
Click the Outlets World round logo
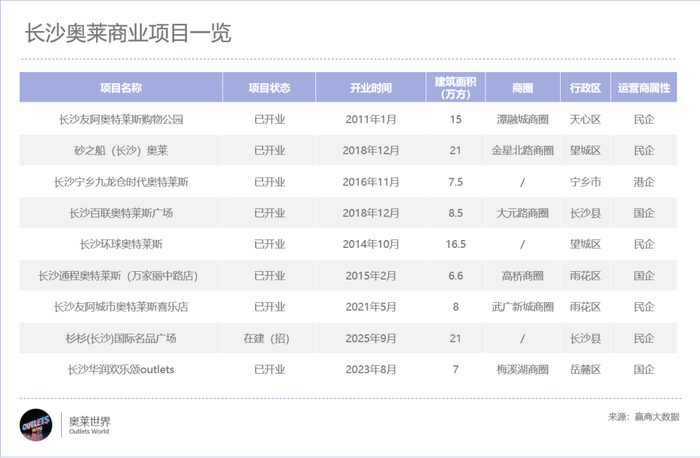coord(36,425)
